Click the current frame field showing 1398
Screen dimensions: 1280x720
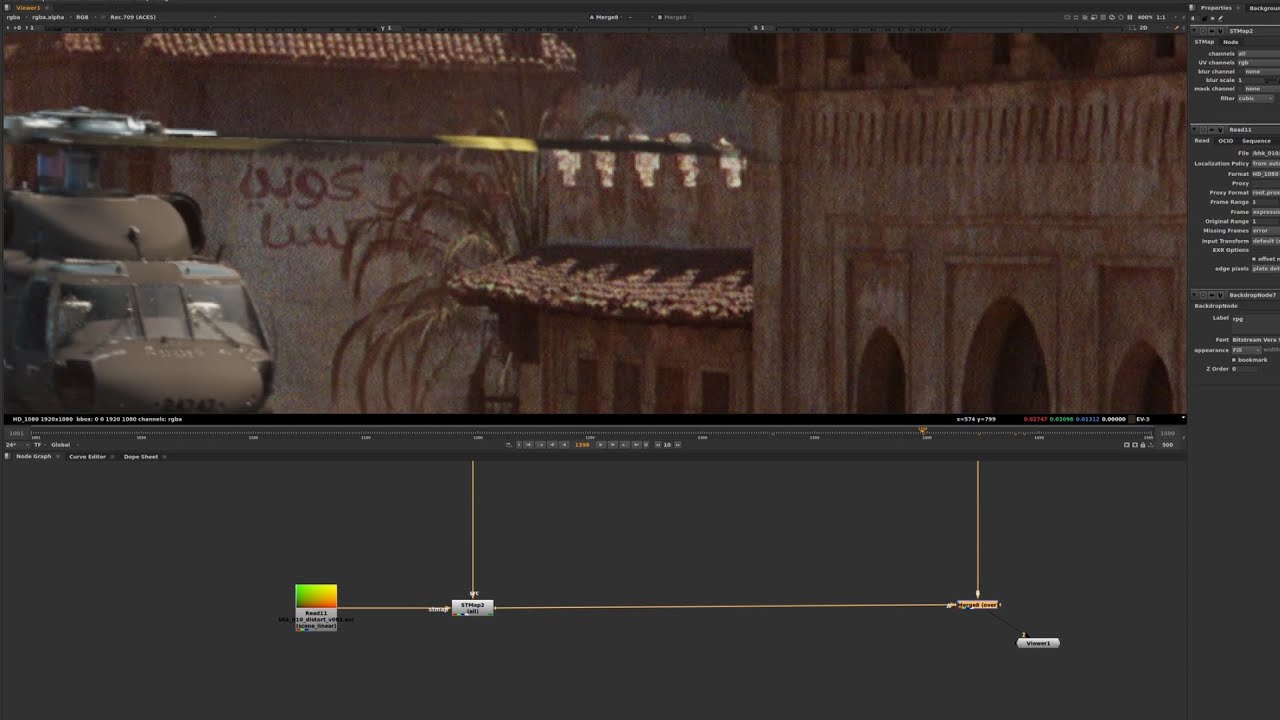click(582, 444)
